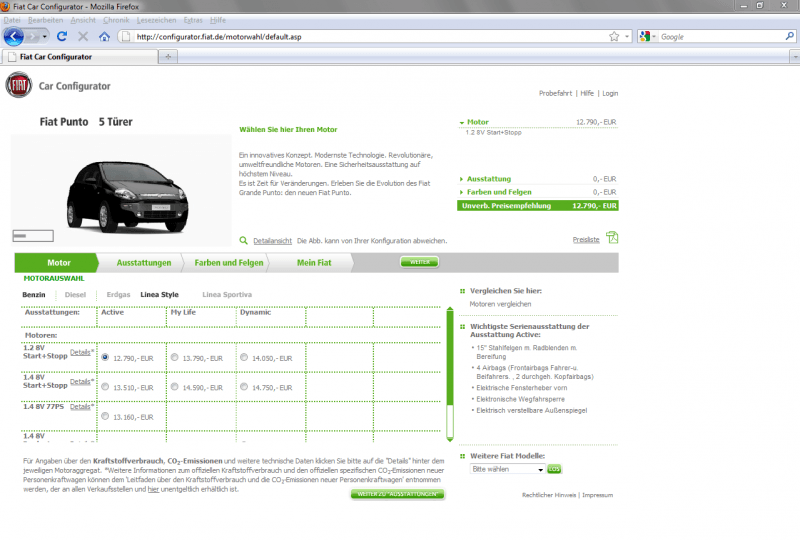Select 1.4 8V Start+Stopp Active 13.510 EUR
The width and height of the screenshot is (800, 540).
[105, 387]
